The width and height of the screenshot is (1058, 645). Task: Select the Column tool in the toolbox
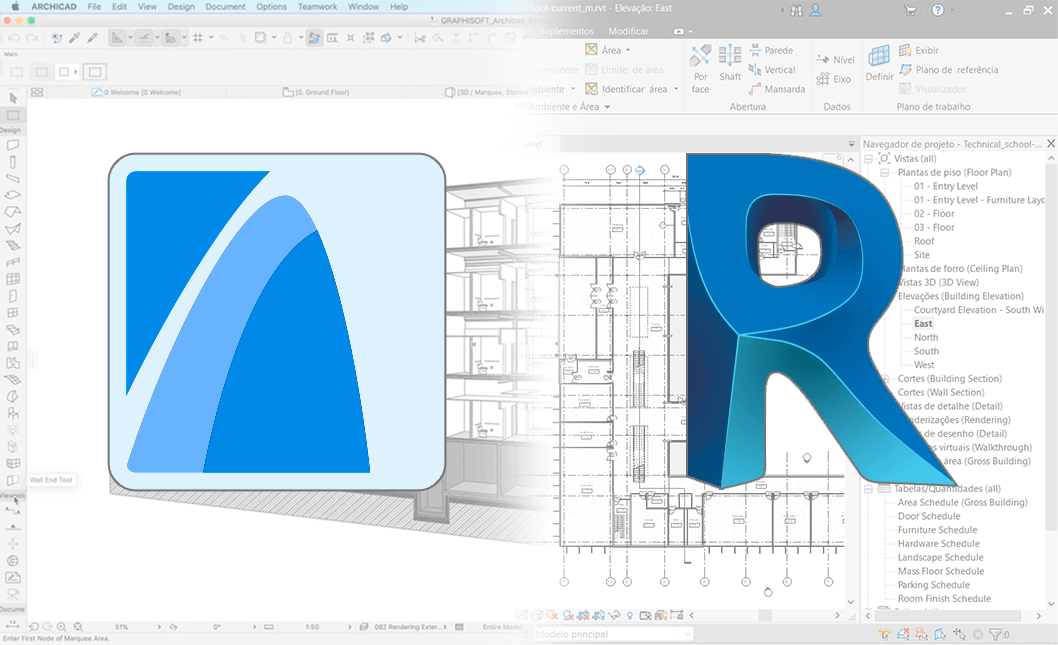(13, 162)
